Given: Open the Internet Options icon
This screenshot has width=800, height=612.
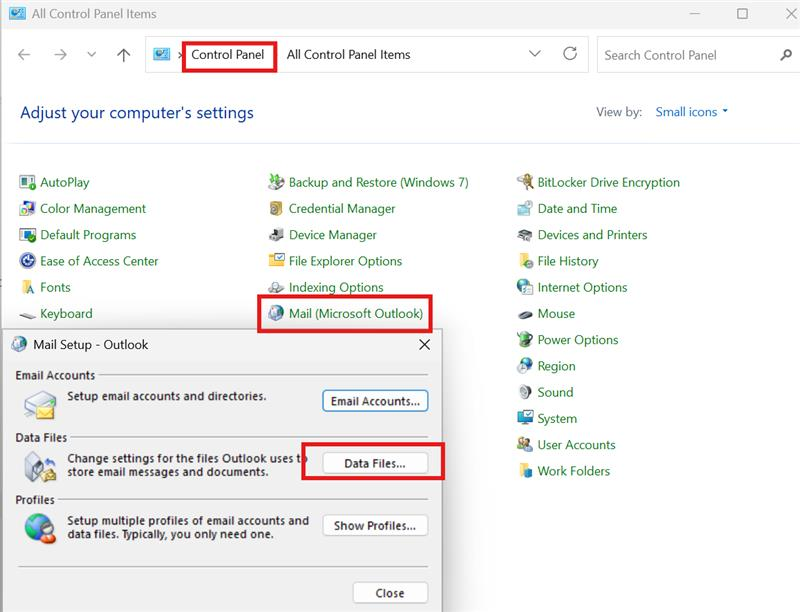Looking at the screenshot, I should [525, 287].
